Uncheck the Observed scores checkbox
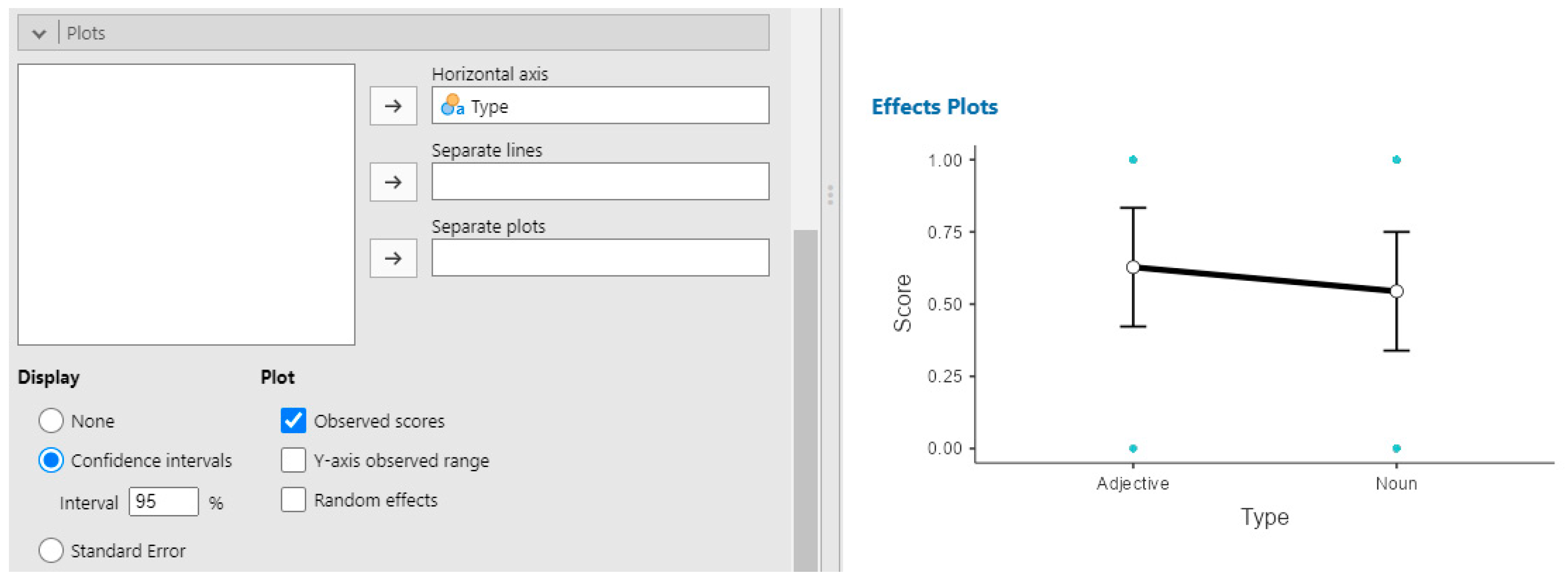This screenshot has height=582, width=1568. (x=293, y=420)
